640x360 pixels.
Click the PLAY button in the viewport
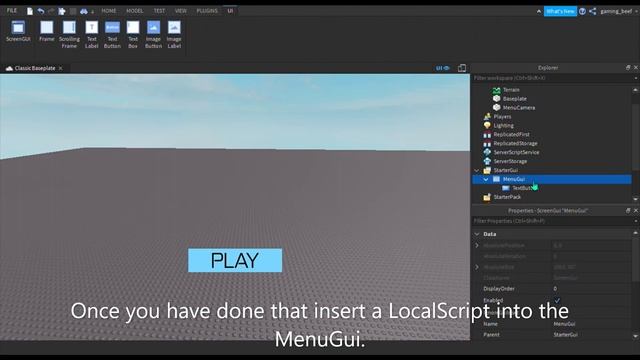click(x=235, y=260)
